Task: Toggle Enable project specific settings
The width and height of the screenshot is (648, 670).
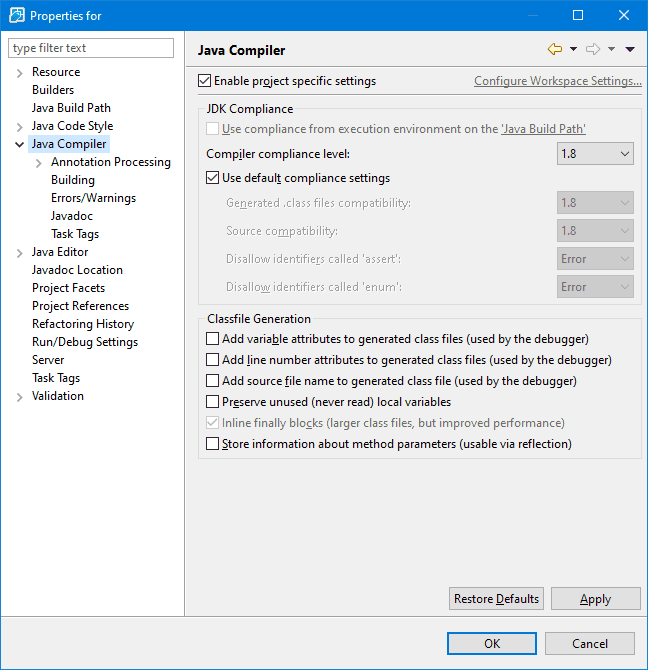Action: pyautogui.click(x=205, y=81)
